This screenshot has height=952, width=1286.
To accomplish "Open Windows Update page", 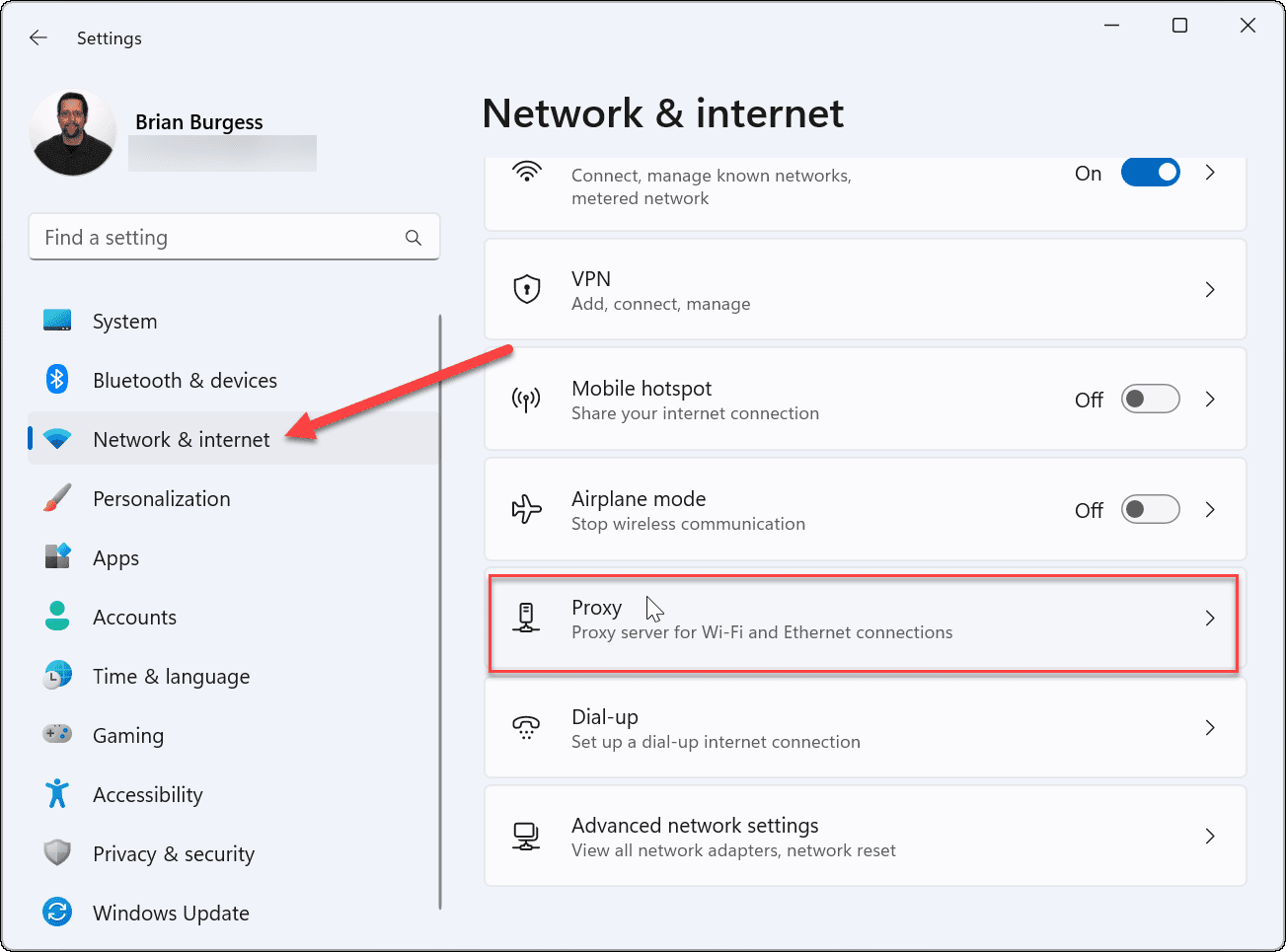I will point(233,913).
